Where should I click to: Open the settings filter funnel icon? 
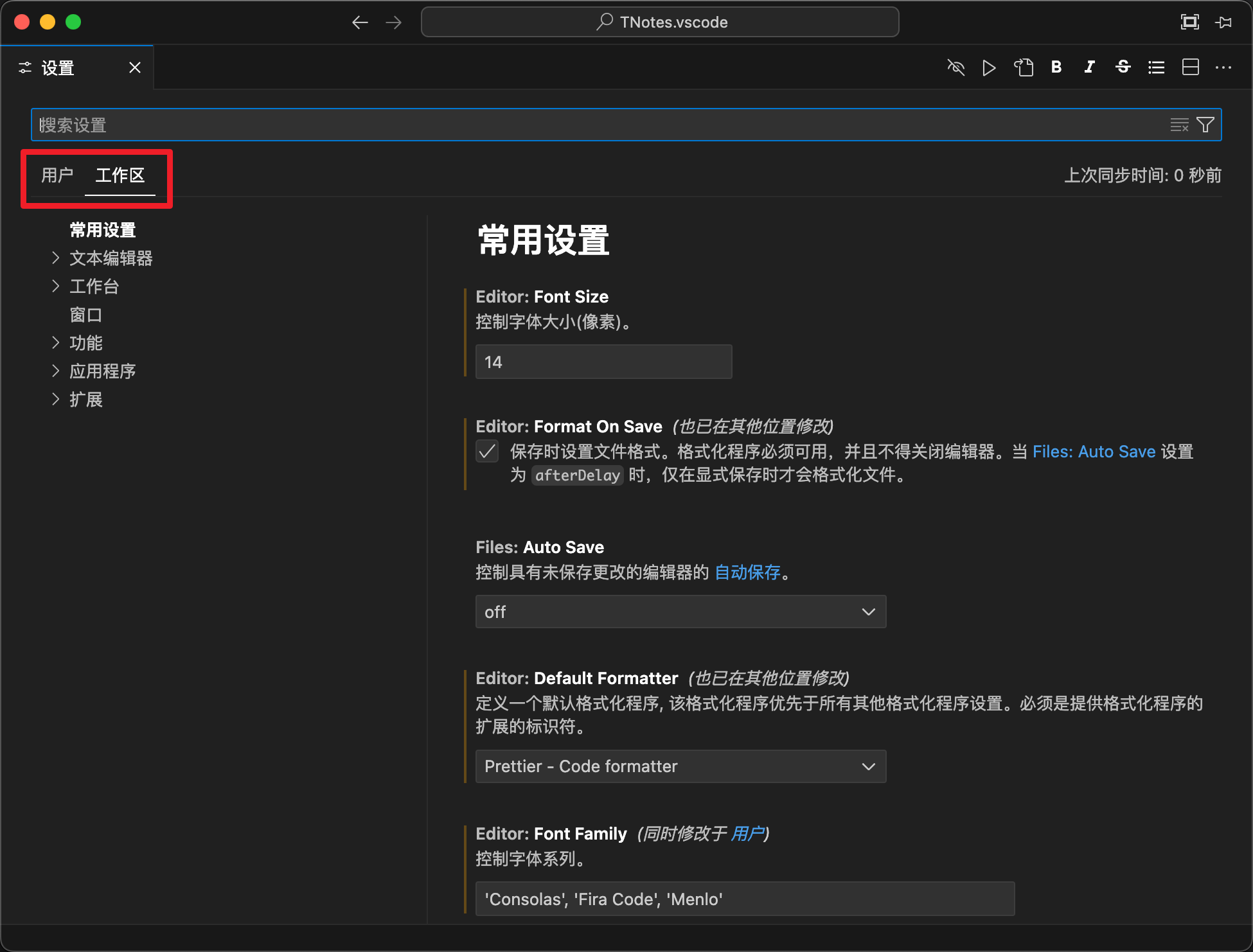pos(1205,125)
